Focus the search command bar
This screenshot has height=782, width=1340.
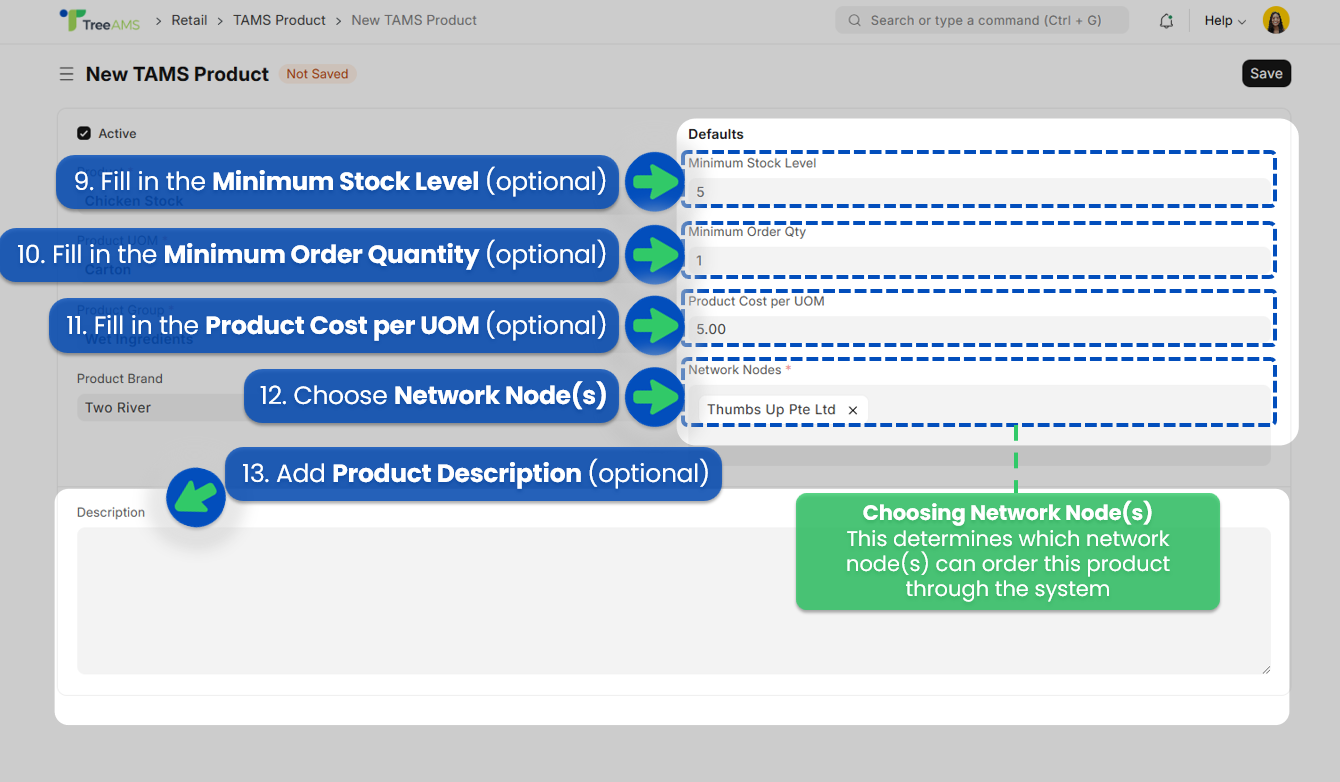point(982,20)
